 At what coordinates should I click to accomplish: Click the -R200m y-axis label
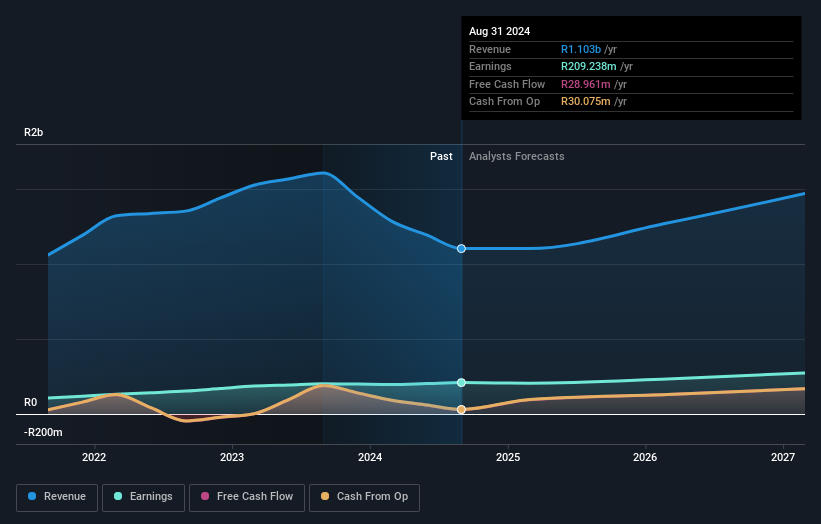coord(43,432)
